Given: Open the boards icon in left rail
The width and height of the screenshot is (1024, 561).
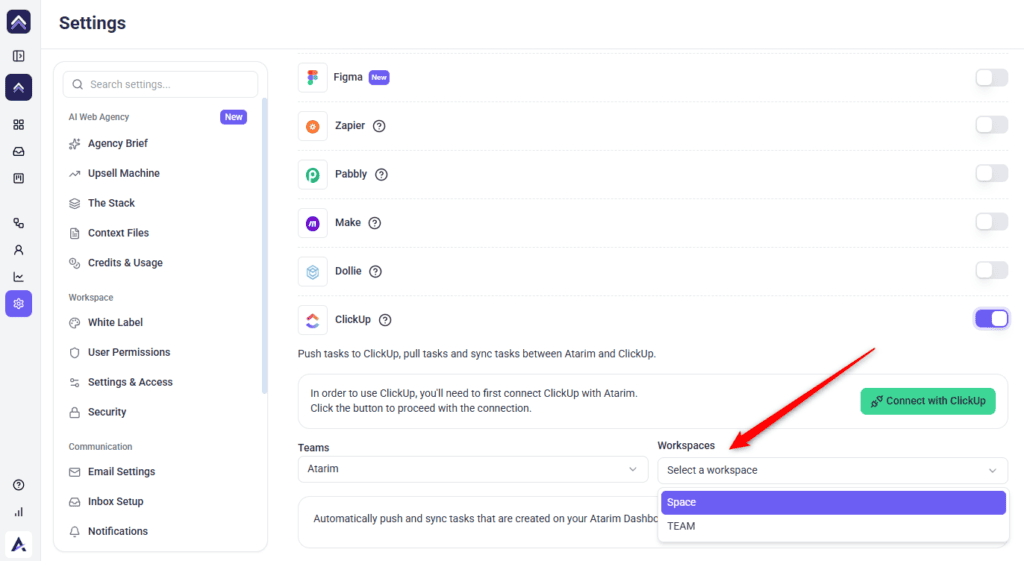Looking at the screenshot, I should coord(18,178).
